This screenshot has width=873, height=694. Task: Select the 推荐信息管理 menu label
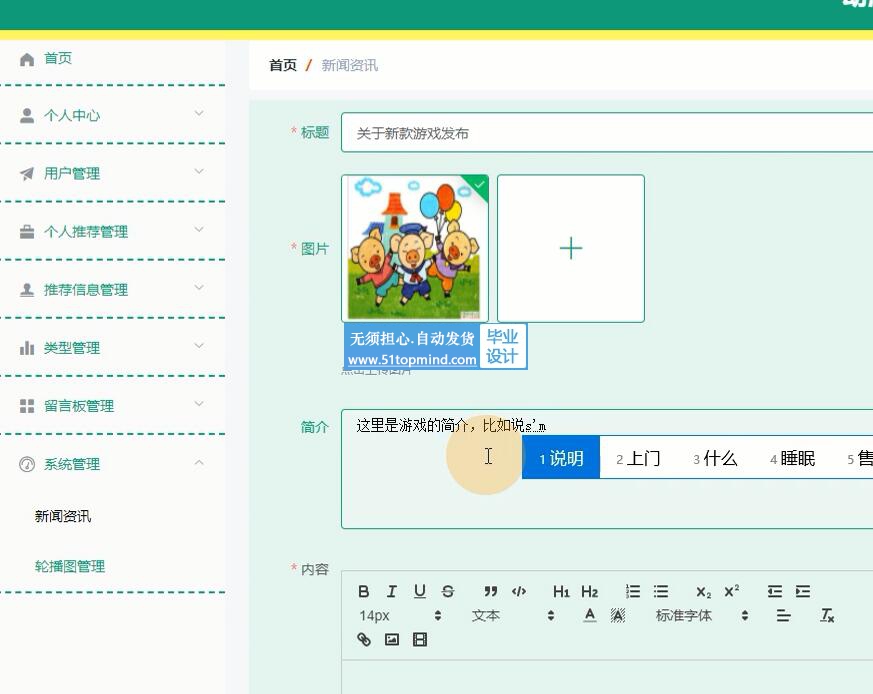click(86, 290)
